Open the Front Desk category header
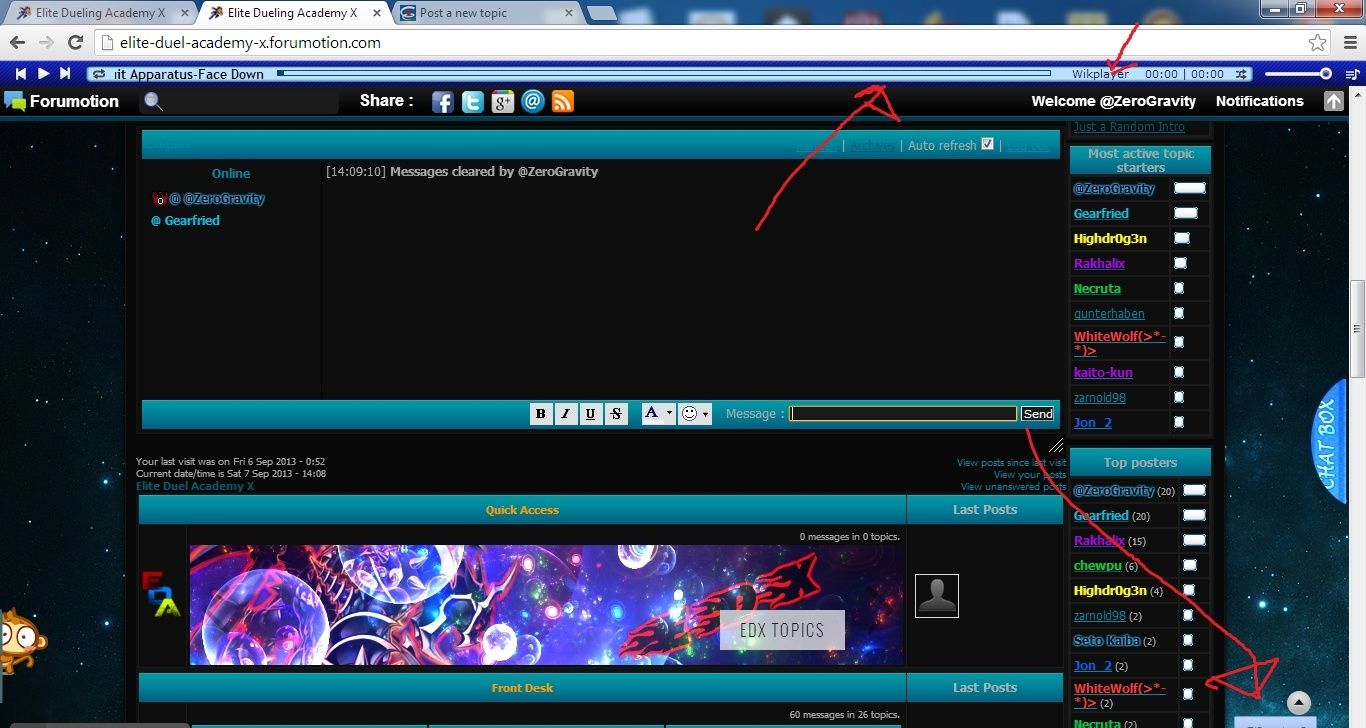This screenshot has height=728, width=1366. point(522,688)
